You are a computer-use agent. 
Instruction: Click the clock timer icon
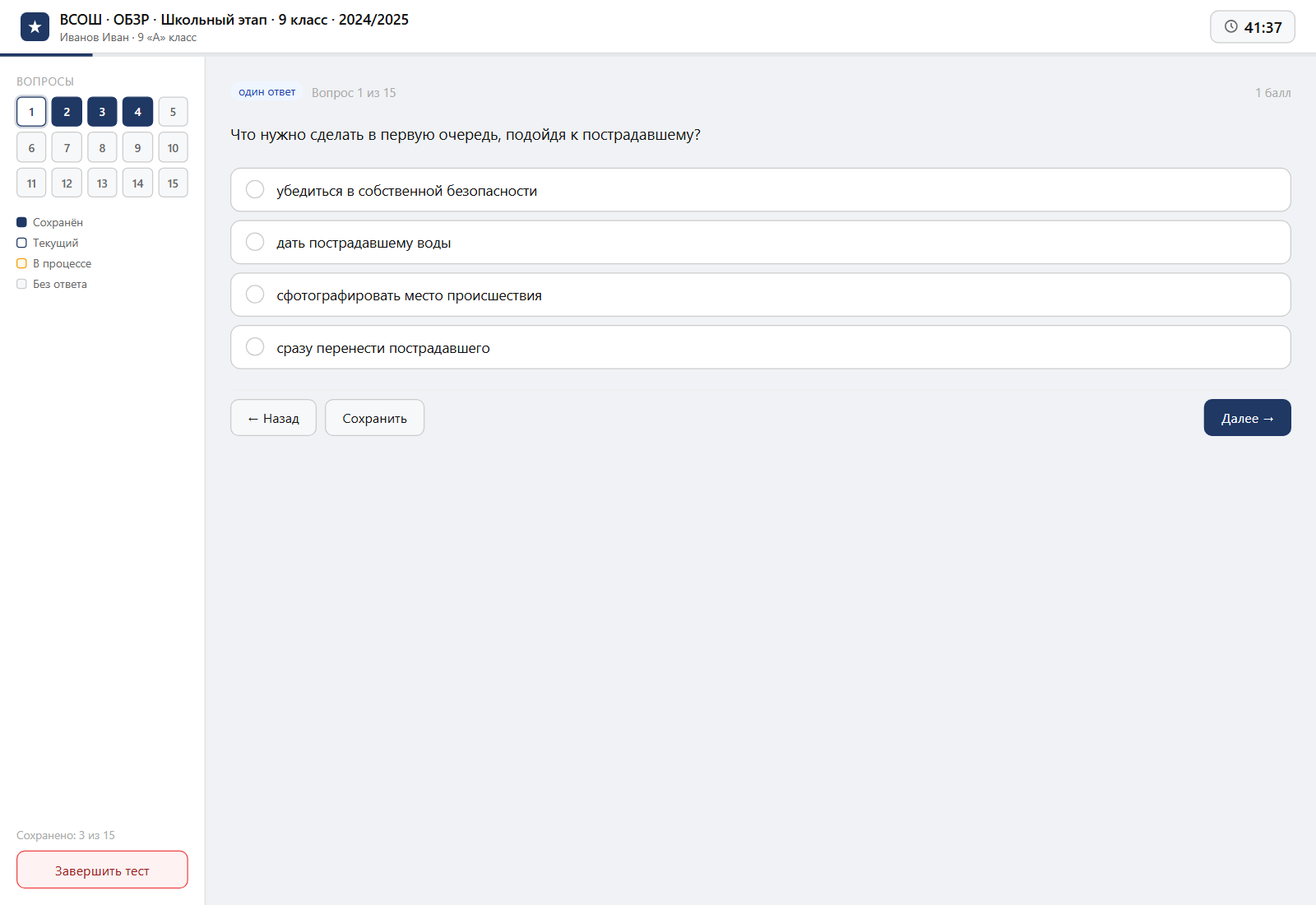[1231, 27]
